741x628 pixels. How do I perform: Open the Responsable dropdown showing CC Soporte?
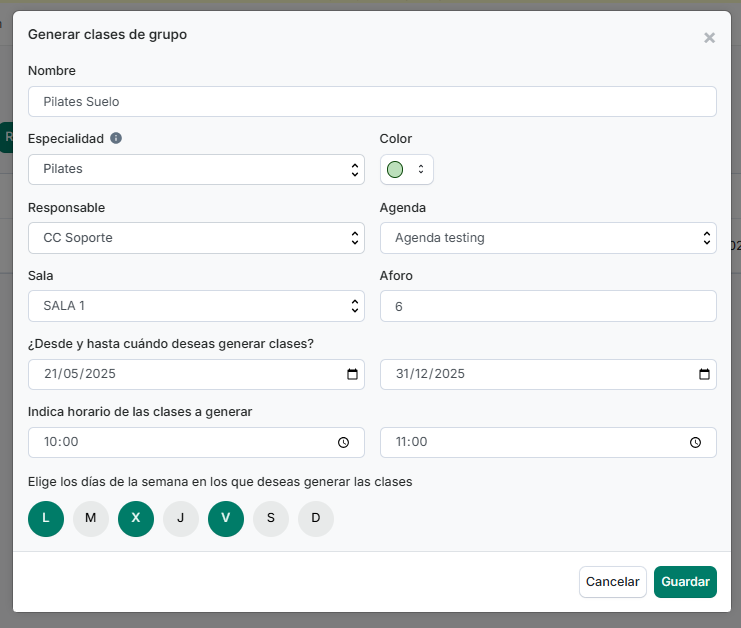tap(196, 238)
